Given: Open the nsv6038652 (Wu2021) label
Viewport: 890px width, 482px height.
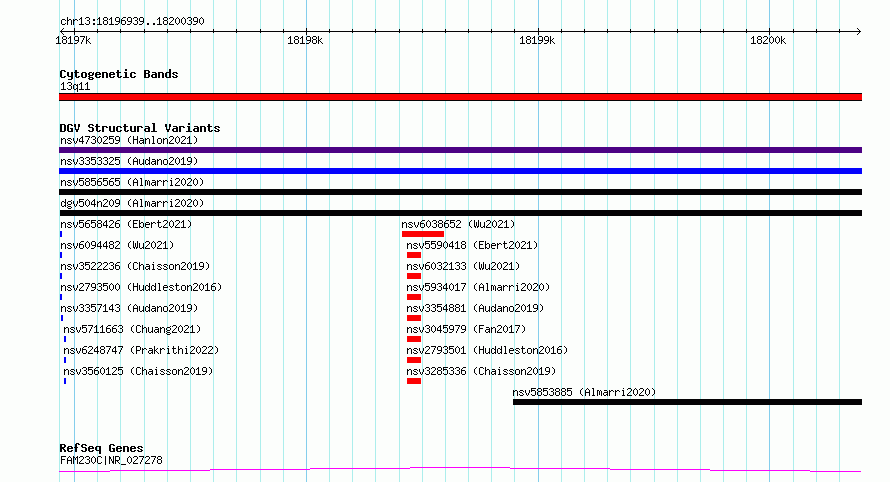Looking at the screenshot, I should (458, 224).
